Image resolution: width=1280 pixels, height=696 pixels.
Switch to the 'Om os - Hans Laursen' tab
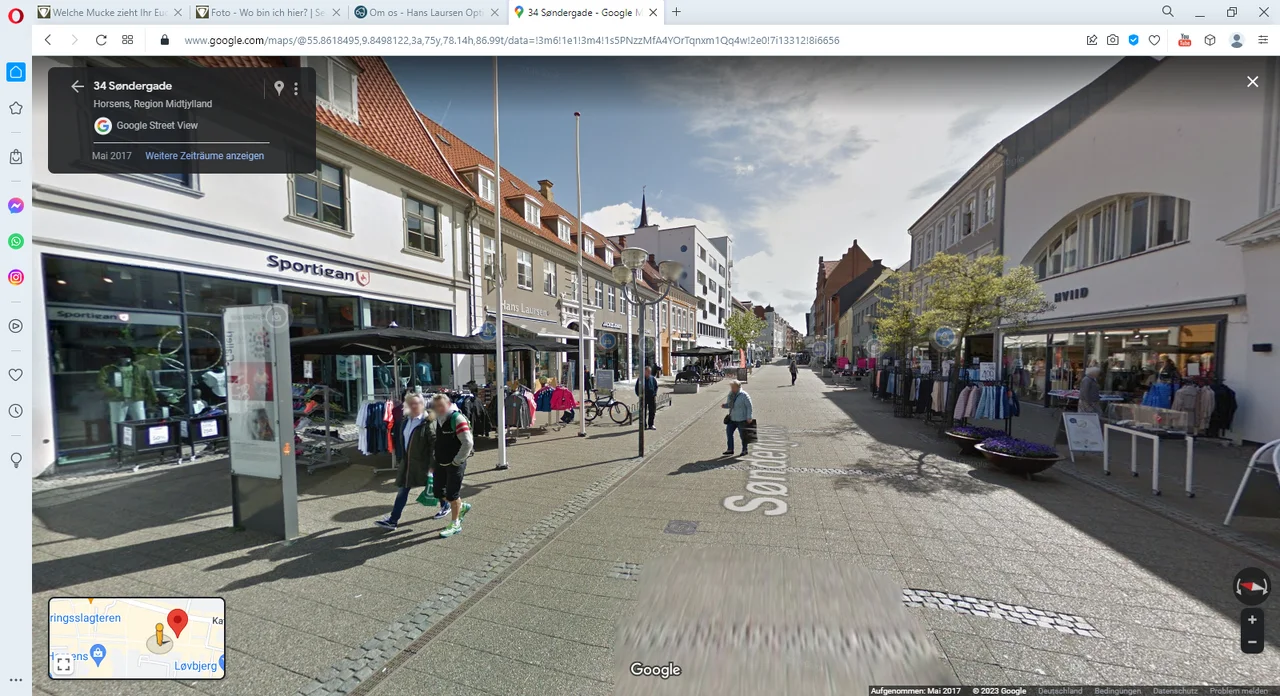click(427, 12)
